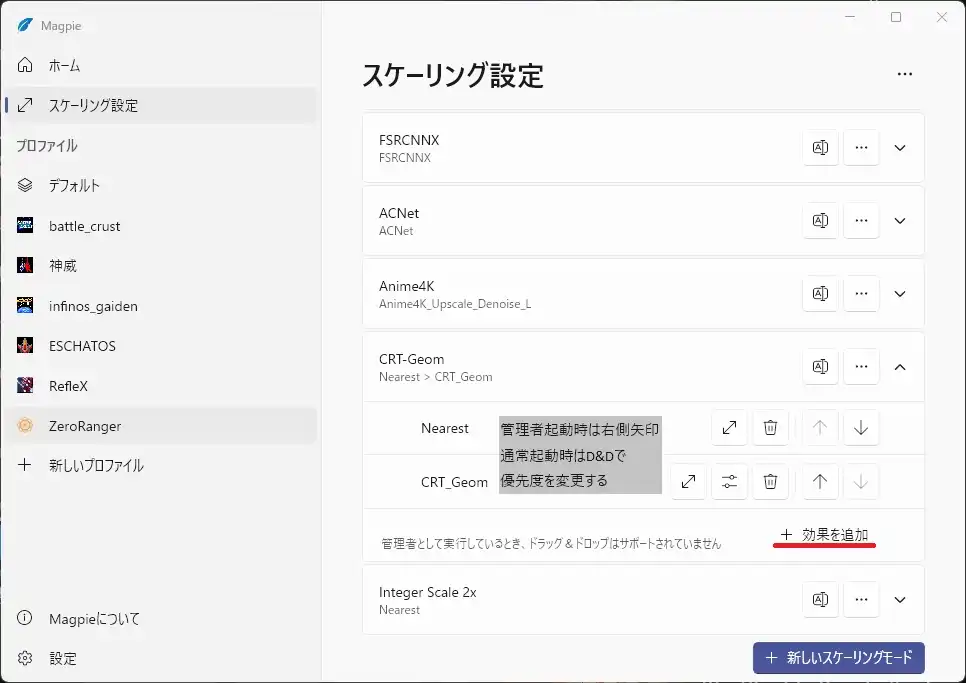The image size is (966, 683).
Task: Collapse the CRT-Geom scaling mode
Action: pyautogui.click(x=899, y=367)
